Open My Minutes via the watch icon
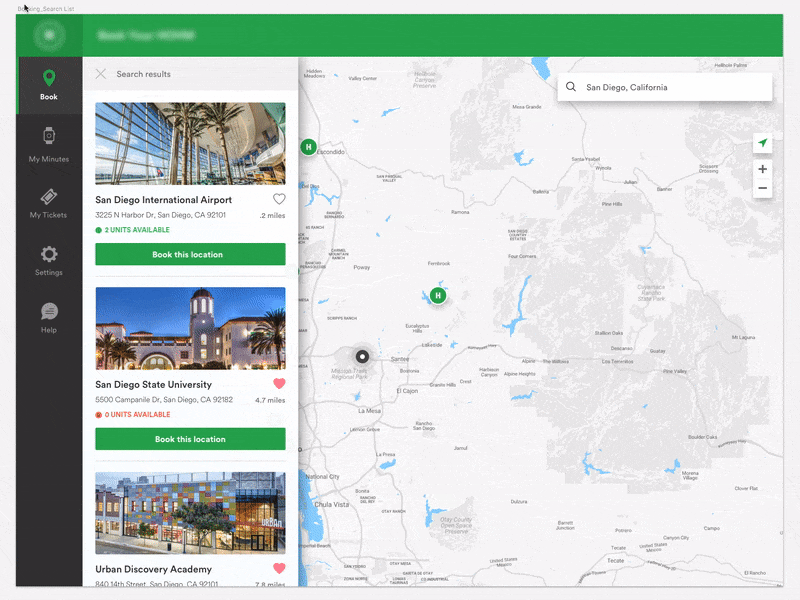 pos(48,135)
